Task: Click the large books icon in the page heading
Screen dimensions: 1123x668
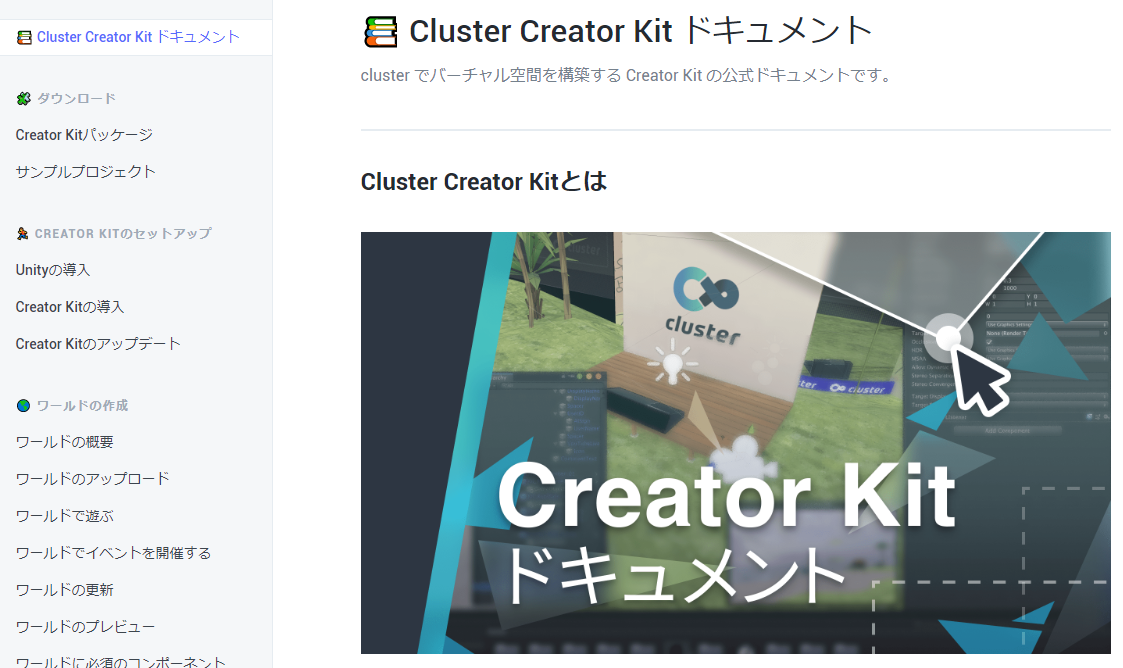Action: 380,32
